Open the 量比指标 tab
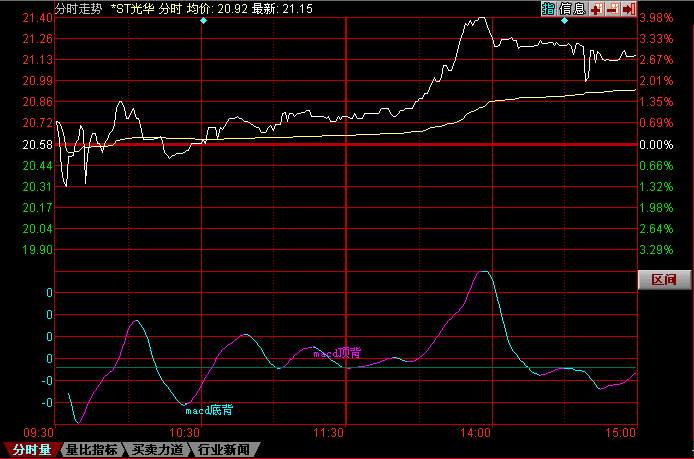 92,450
